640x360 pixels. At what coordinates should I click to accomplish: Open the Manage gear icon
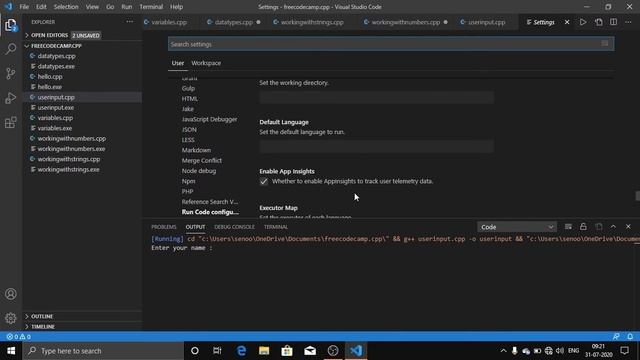[11, 318]
